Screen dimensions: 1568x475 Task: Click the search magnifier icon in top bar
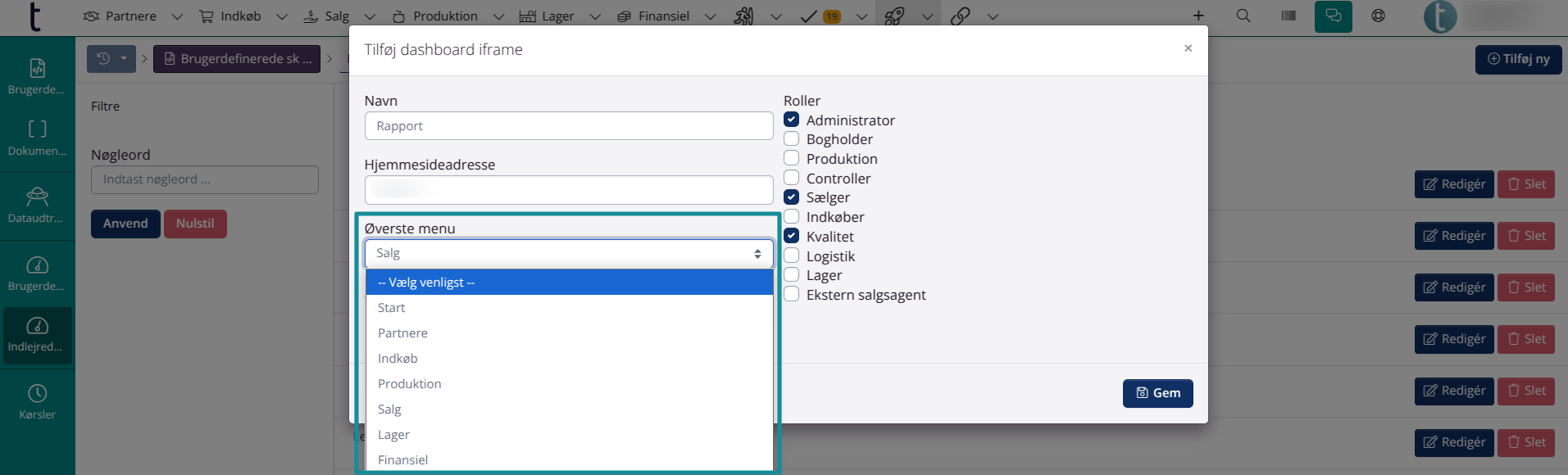[1243, 16]
